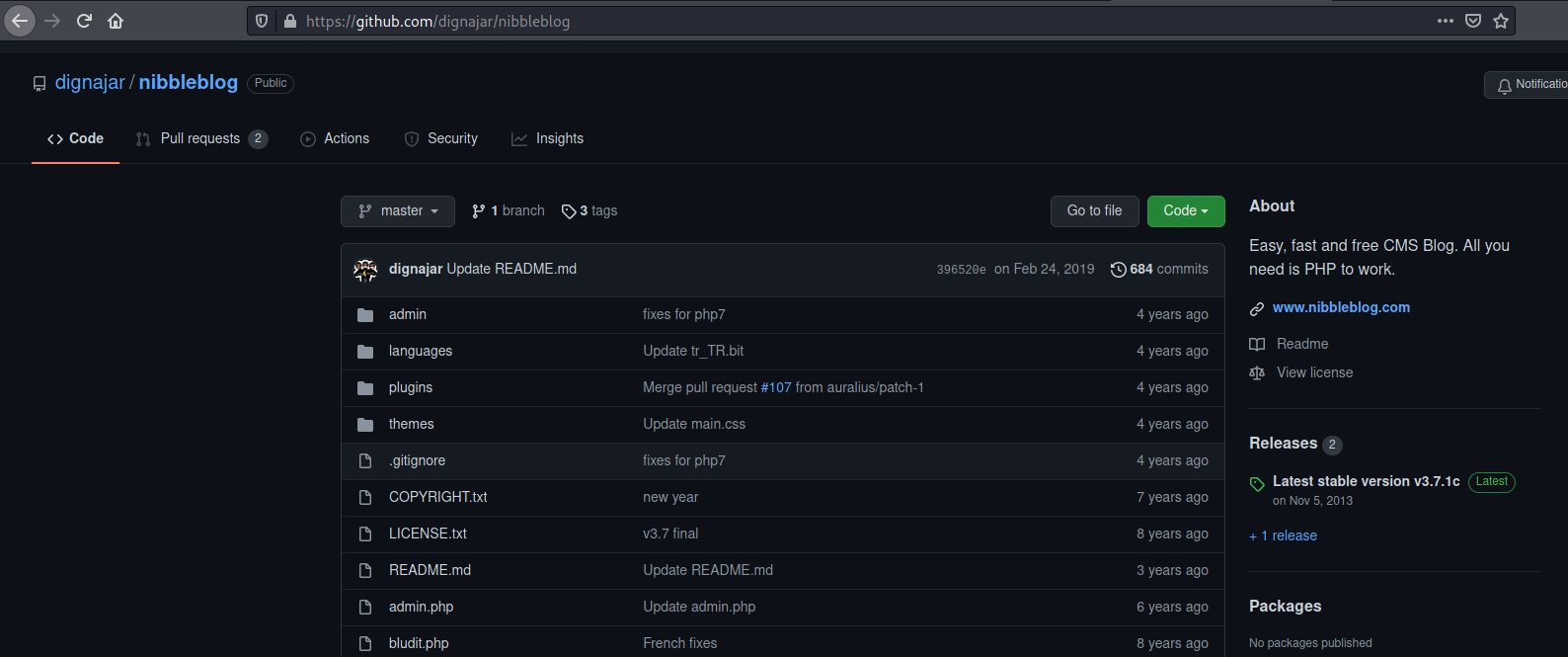
Task: Save page with the Pocket icon
Action: (1473, 21)
